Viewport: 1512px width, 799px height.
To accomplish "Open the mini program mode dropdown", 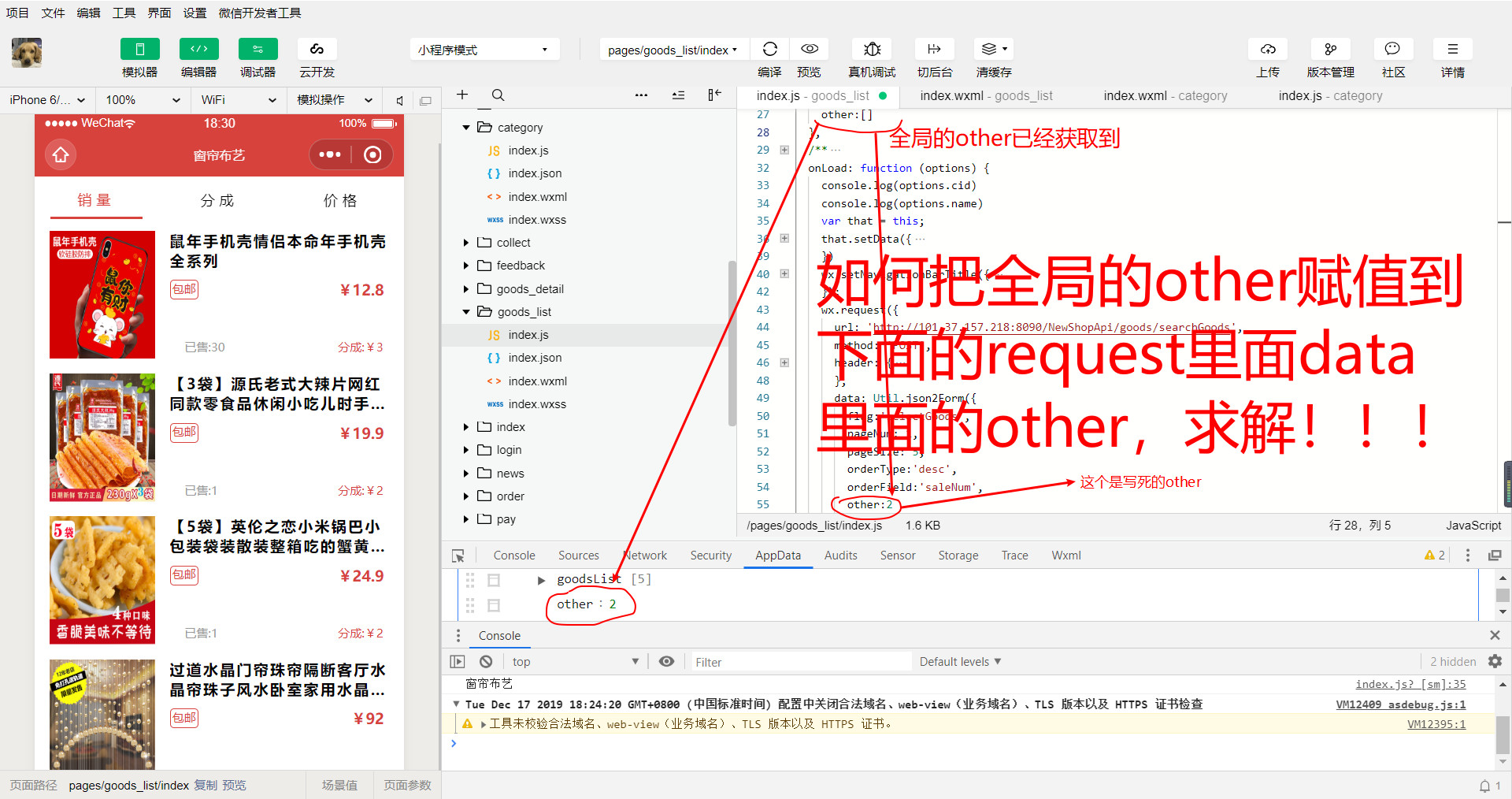I will [x=484, y=50].
